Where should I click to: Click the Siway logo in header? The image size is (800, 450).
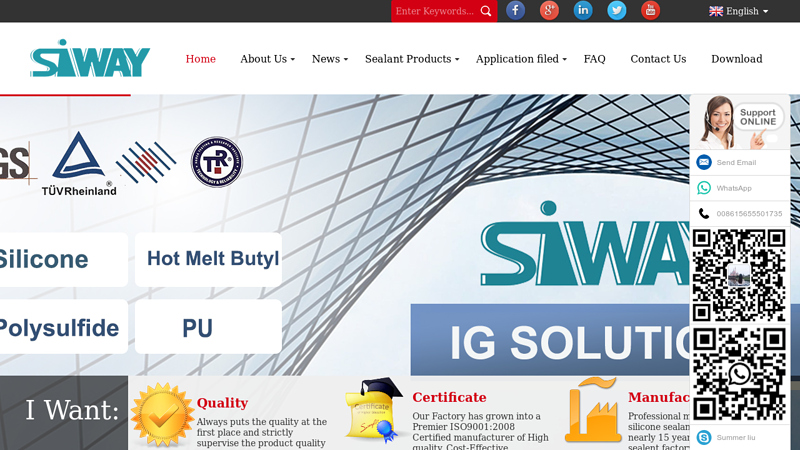90,58
